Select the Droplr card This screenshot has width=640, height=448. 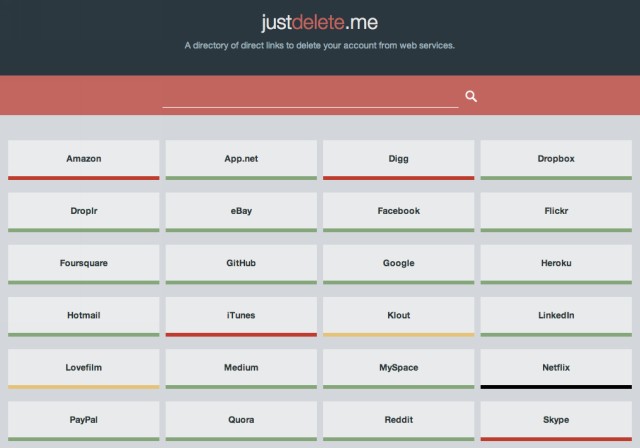(84, 212)
